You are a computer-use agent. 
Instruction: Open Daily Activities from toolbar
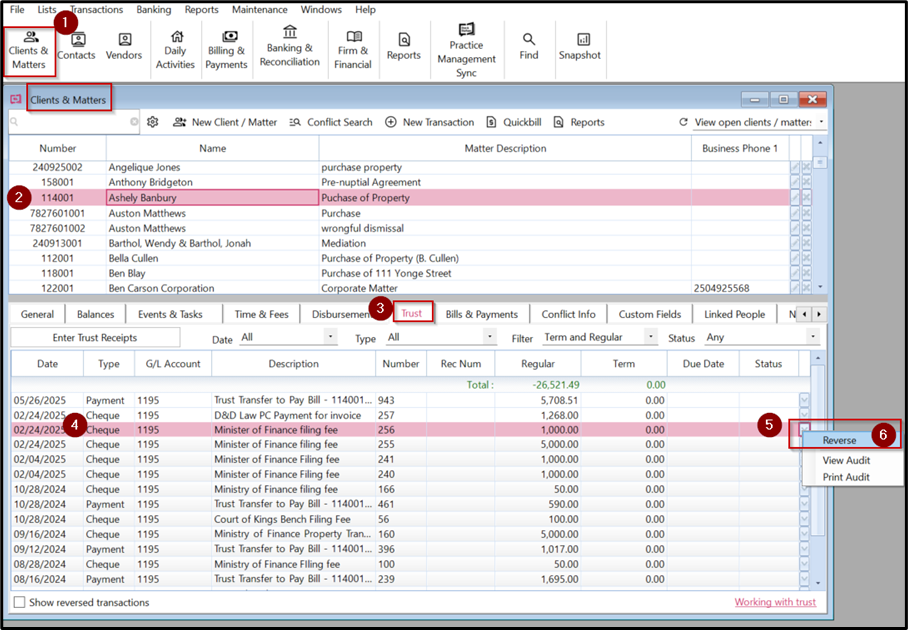pos(175,50)
